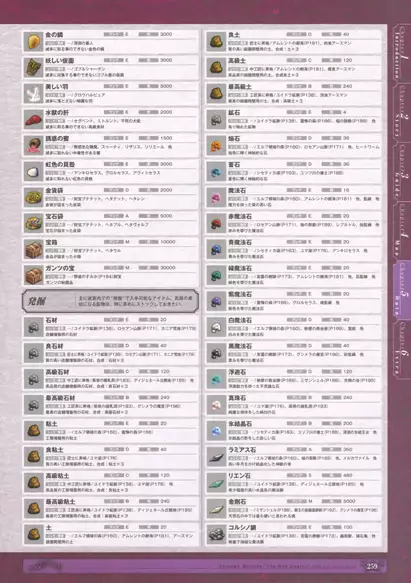Click the blue stone icon for 蒼石
This screenshot has width=411, height=583.
216,171
